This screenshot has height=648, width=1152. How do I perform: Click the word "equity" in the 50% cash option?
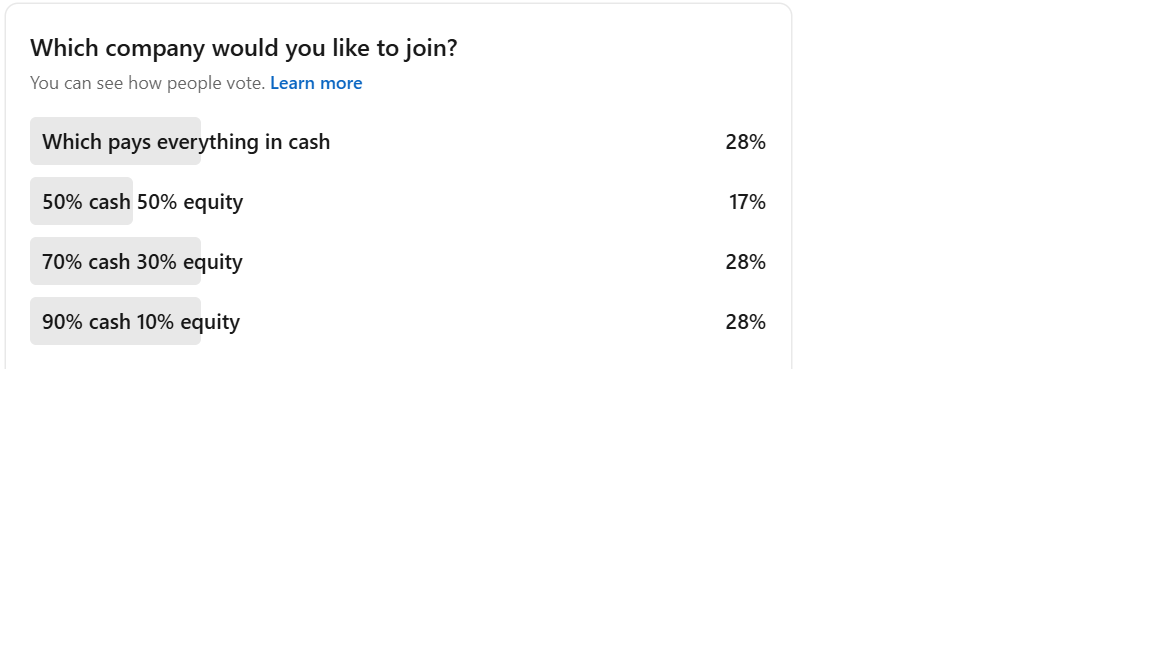213,202
